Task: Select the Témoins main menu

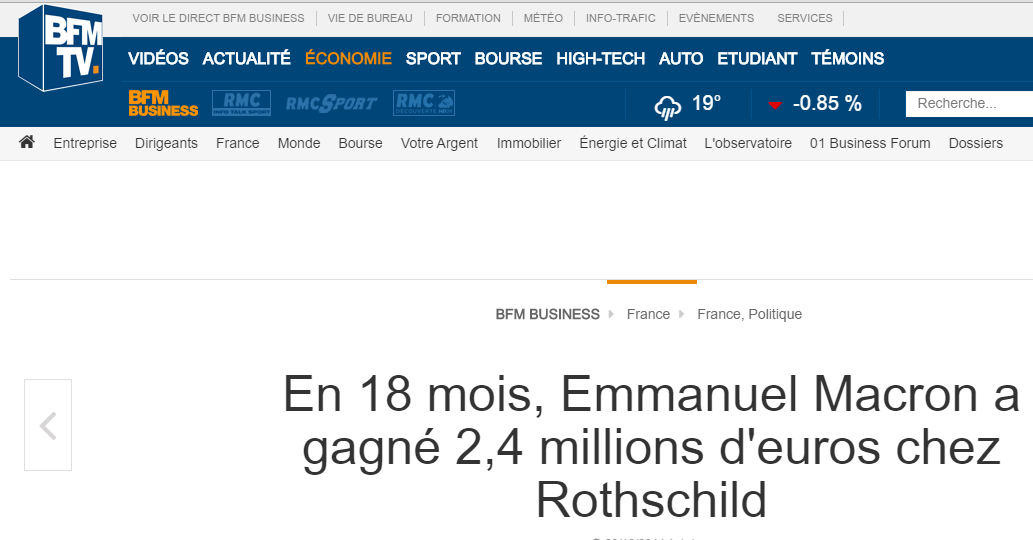Action: pos(847,59)
